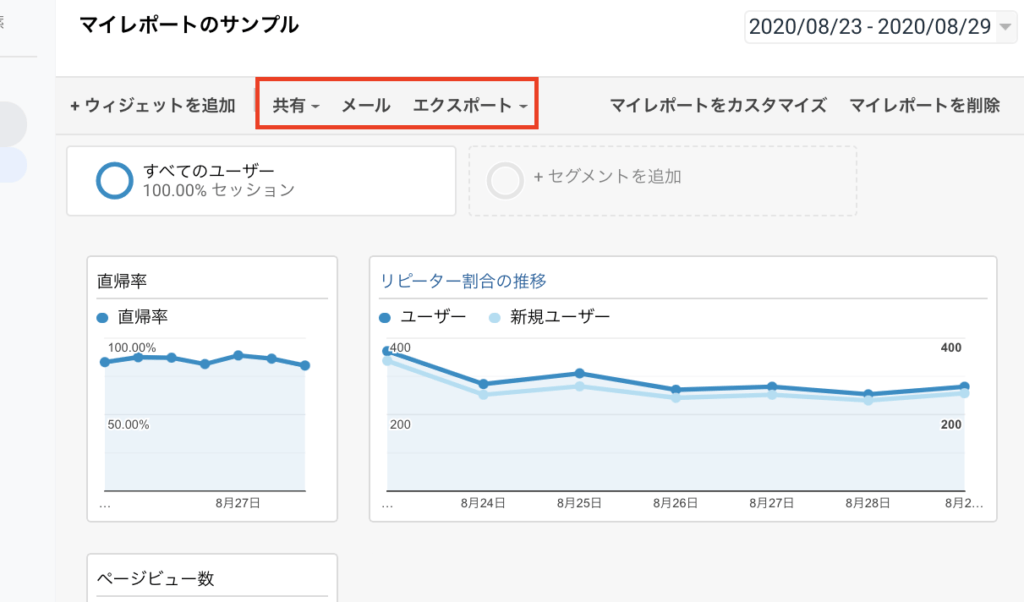The height and width of the screenshot is (602, 1024).
Task: Click マイレポートを削除
Action: [924, 105]
